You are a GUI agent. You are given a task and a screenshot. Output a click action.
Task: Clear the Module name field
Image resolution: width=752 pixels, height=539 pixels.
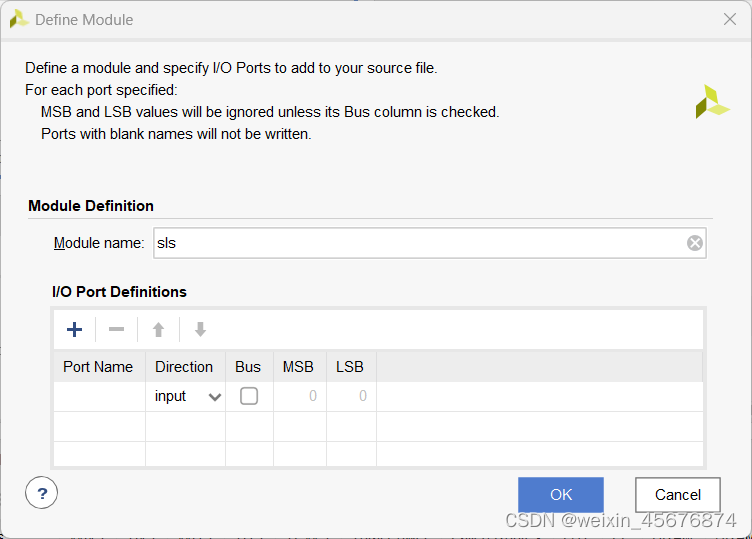(694, 243)
